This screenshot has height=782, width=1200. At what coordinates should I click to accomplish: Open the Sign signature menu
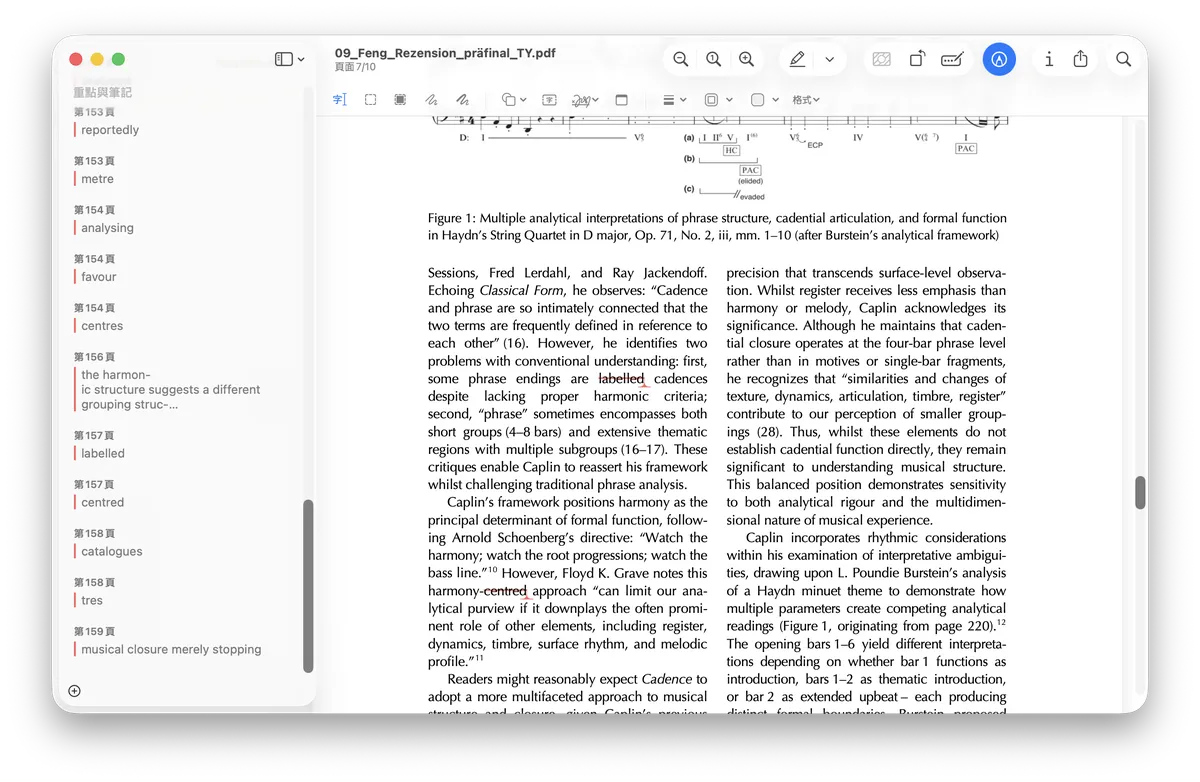[585, 100]
